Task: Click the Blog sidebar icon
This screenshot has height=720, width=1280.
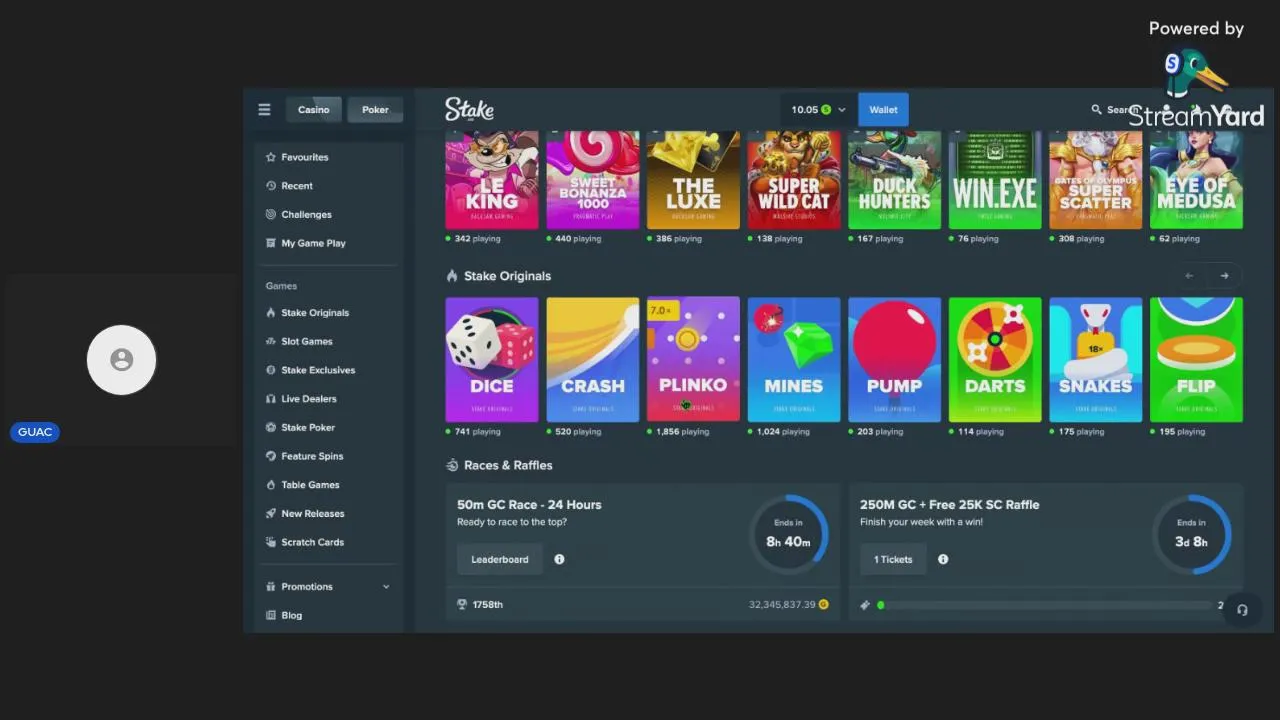Action: coord(271,615)
